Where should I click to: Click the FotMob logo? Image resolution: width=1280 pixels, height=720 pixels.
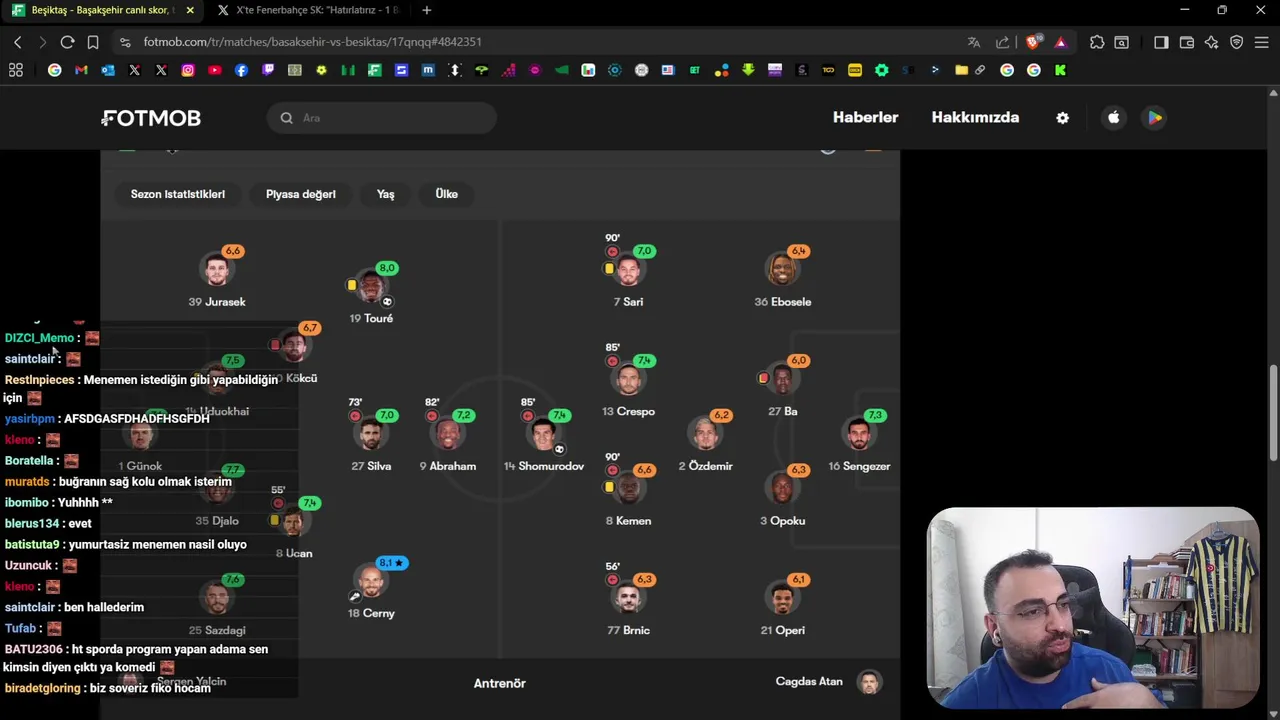point(151,118)
